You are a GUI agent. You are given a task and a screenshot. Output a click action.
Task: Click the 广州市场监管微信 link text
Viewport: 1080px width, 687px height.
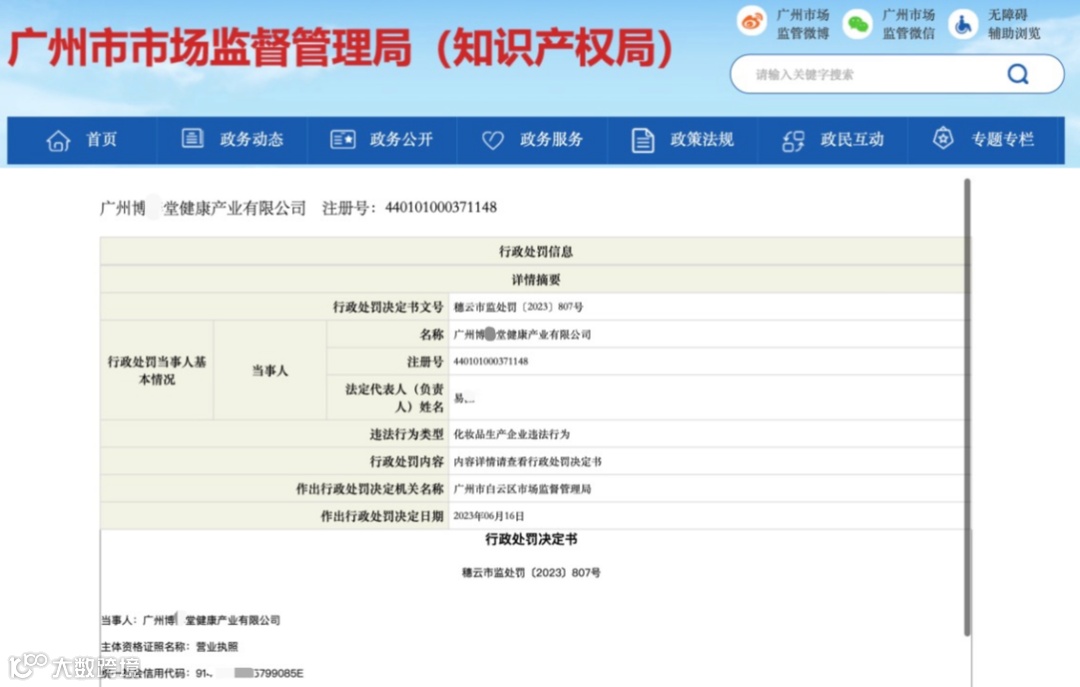pos(908,24)
